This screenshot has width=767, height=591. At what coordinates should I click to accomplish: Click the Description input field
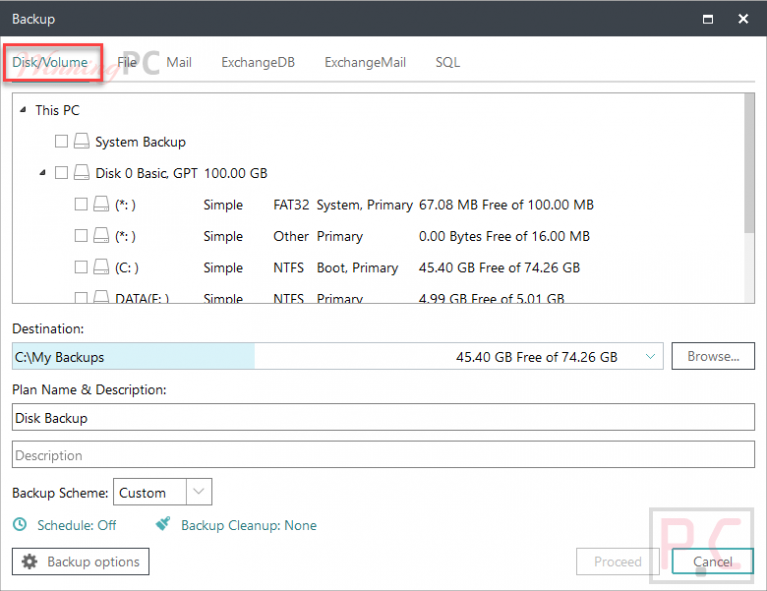click(384, 455)
